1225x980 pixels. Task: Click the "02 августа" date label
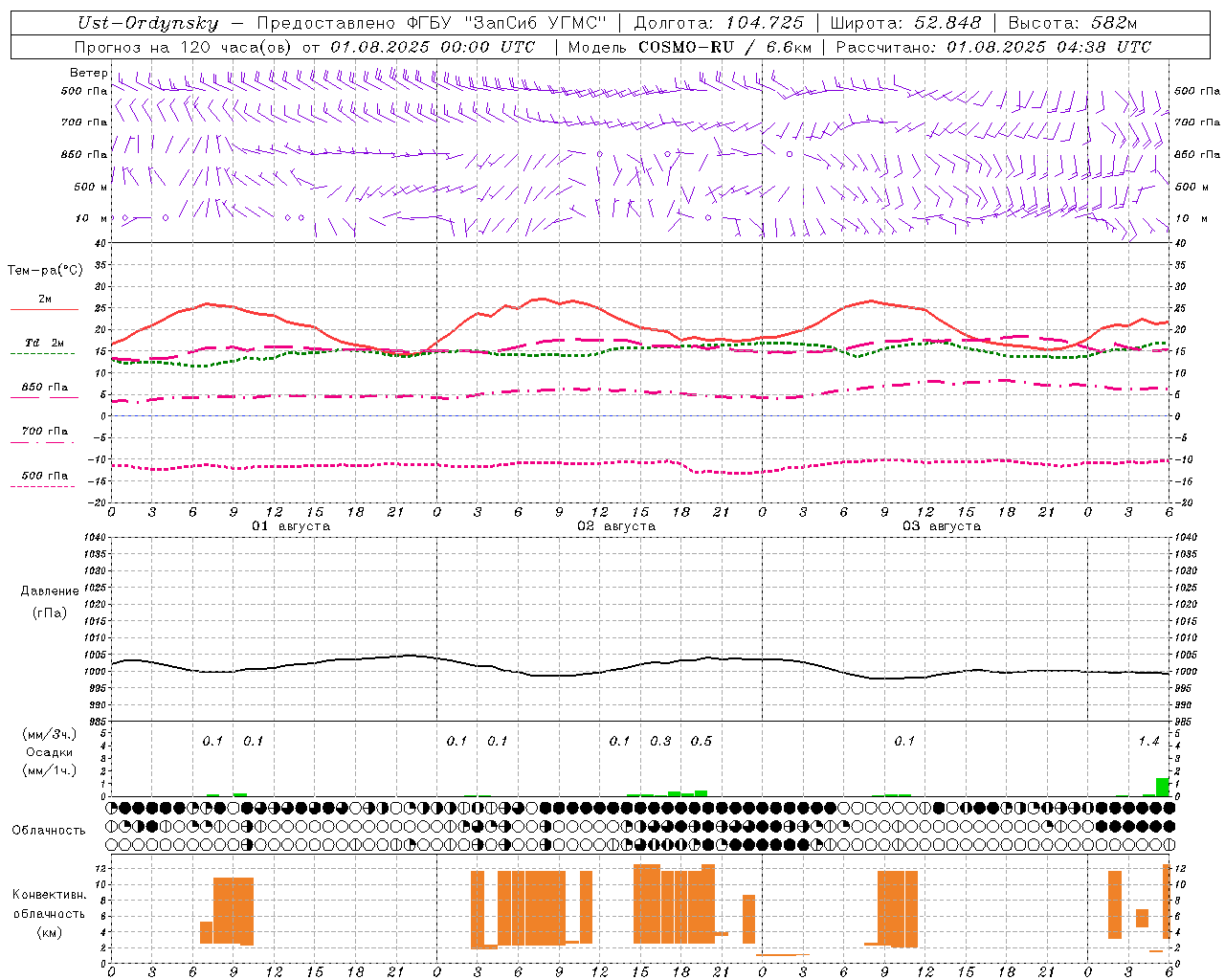[616, 526]
